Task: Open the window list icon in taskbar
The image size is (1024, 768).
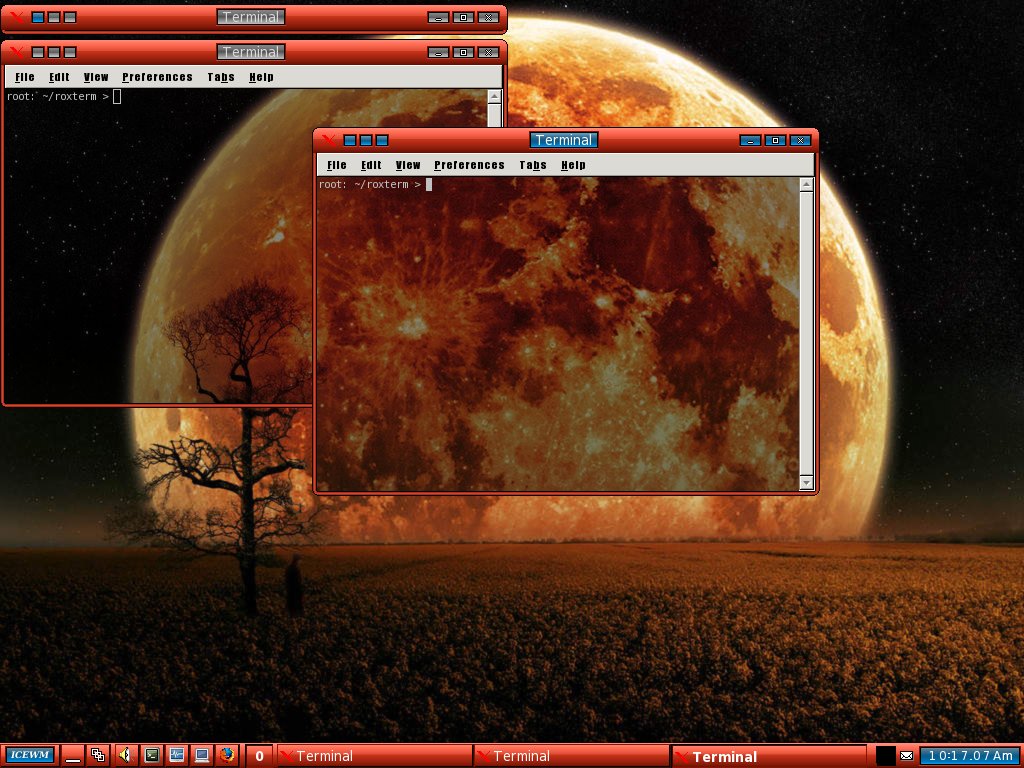Action: coord(98,756)
